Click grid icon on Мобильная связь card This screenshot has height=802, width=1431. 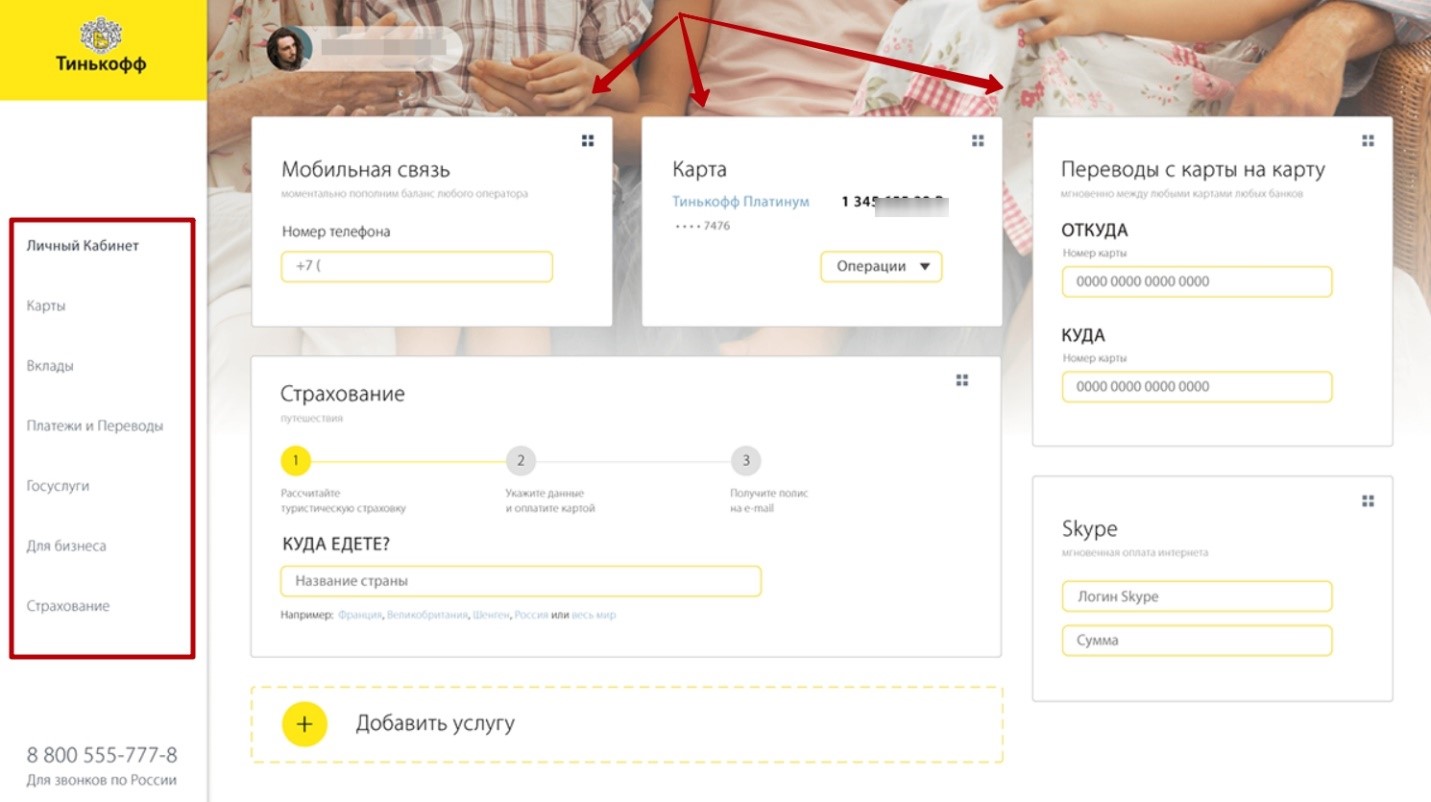point(588,141)
